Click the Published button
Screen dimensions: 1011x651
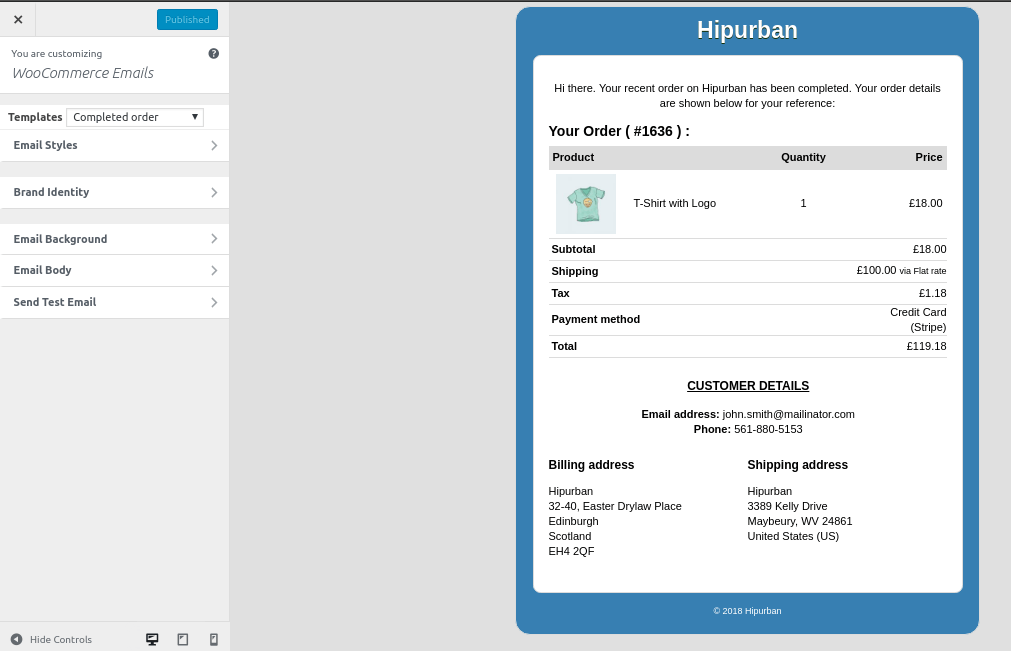[x=187, y=19]
